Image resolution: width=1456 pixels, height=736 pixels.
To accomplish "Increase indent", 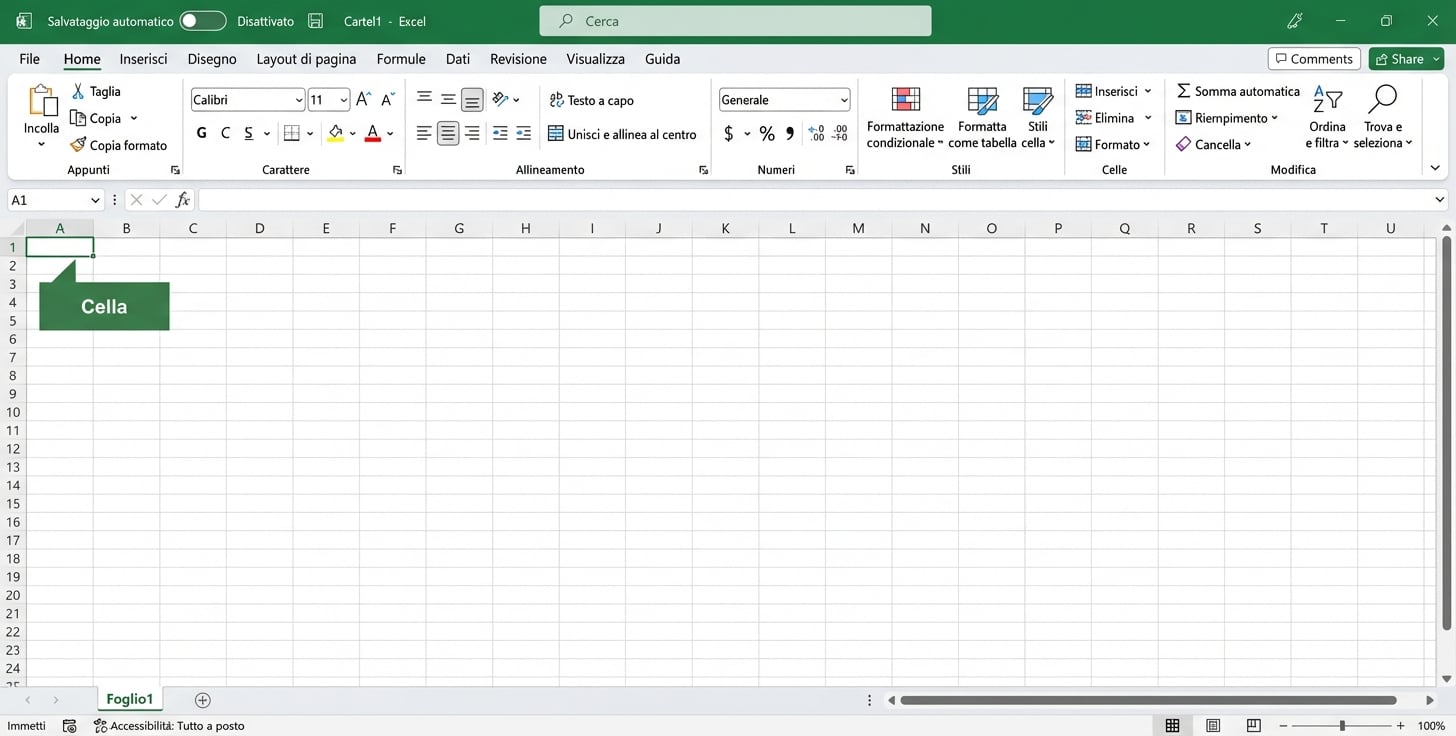I will pos(523,133).
